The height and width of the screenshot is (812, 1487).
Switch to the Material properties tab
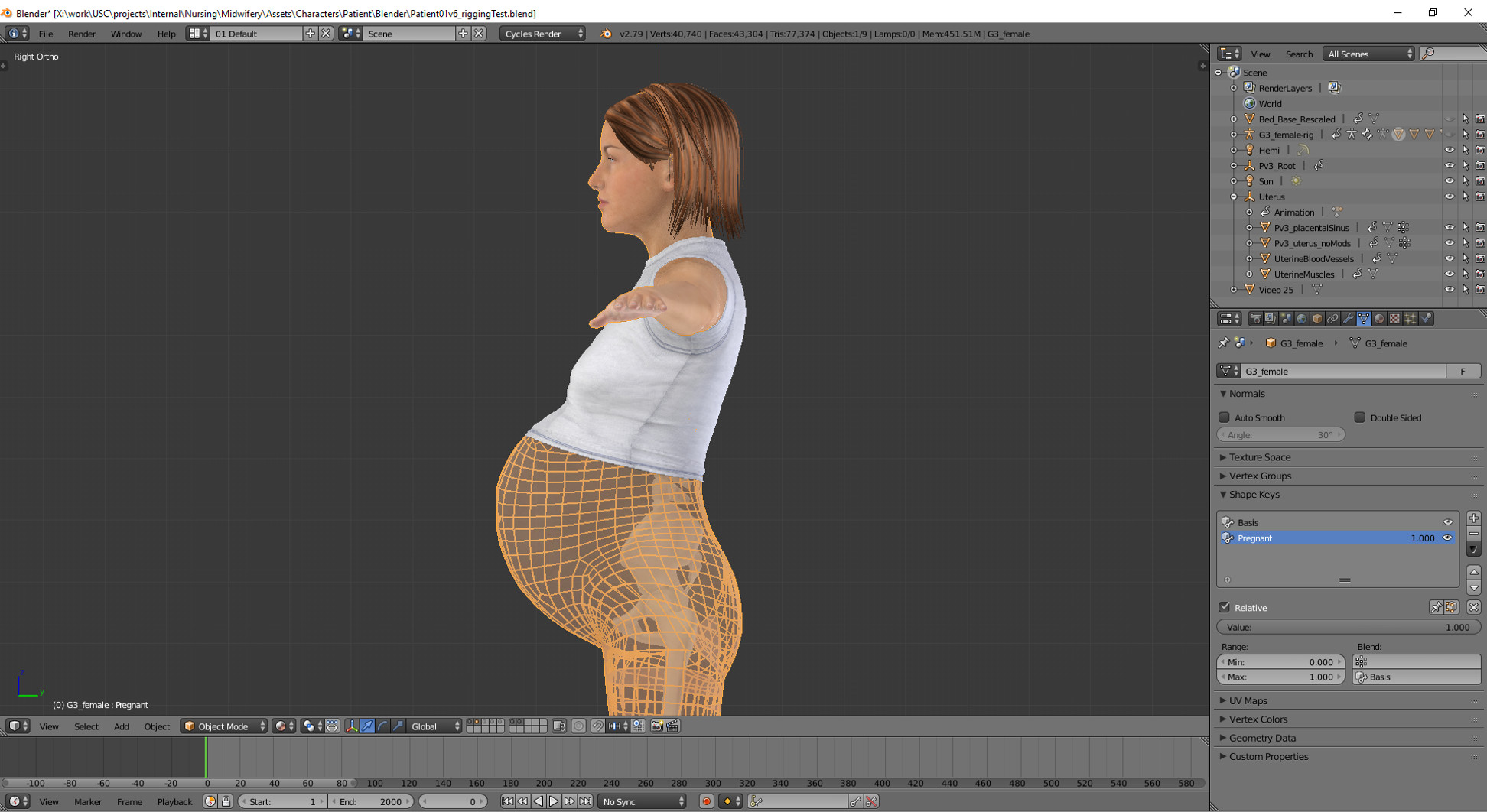pos(1379,319)
